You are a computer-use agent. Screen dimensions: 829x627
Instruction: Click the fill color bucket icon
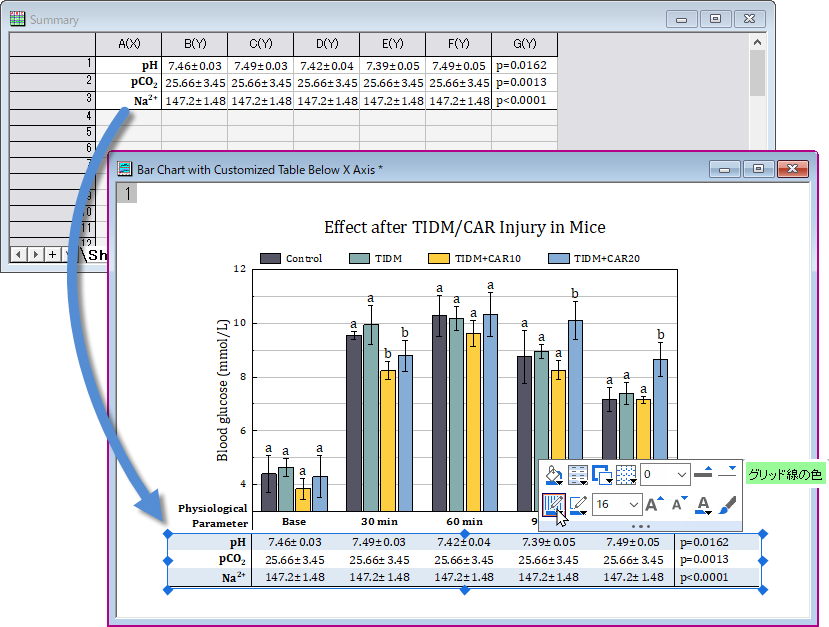pos(554,475)
